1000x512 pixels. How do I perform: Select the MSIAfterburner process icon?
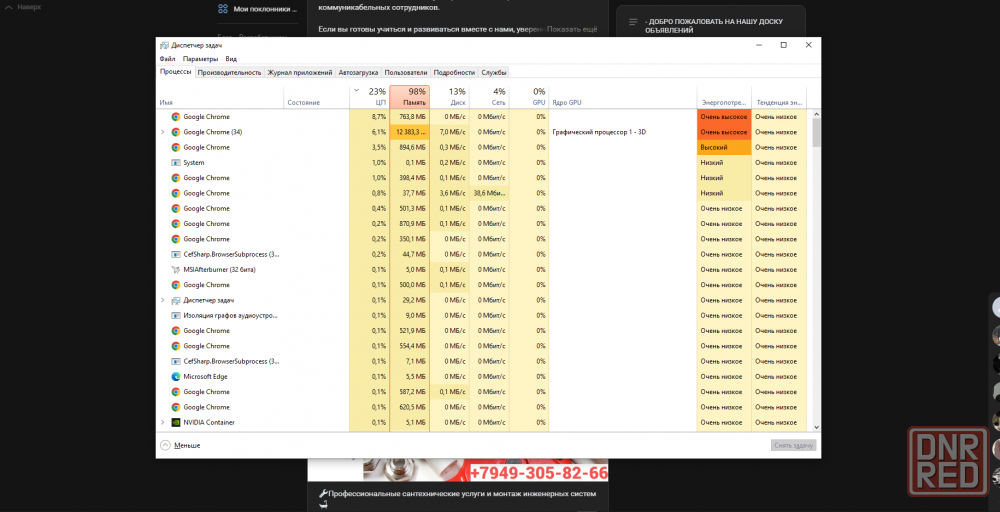click(175, 270)
